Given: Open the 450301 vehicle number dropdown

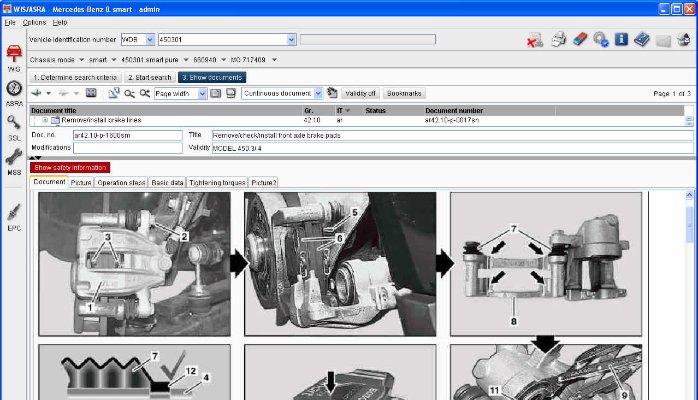Looking at the screenshot, I should 291,40.
